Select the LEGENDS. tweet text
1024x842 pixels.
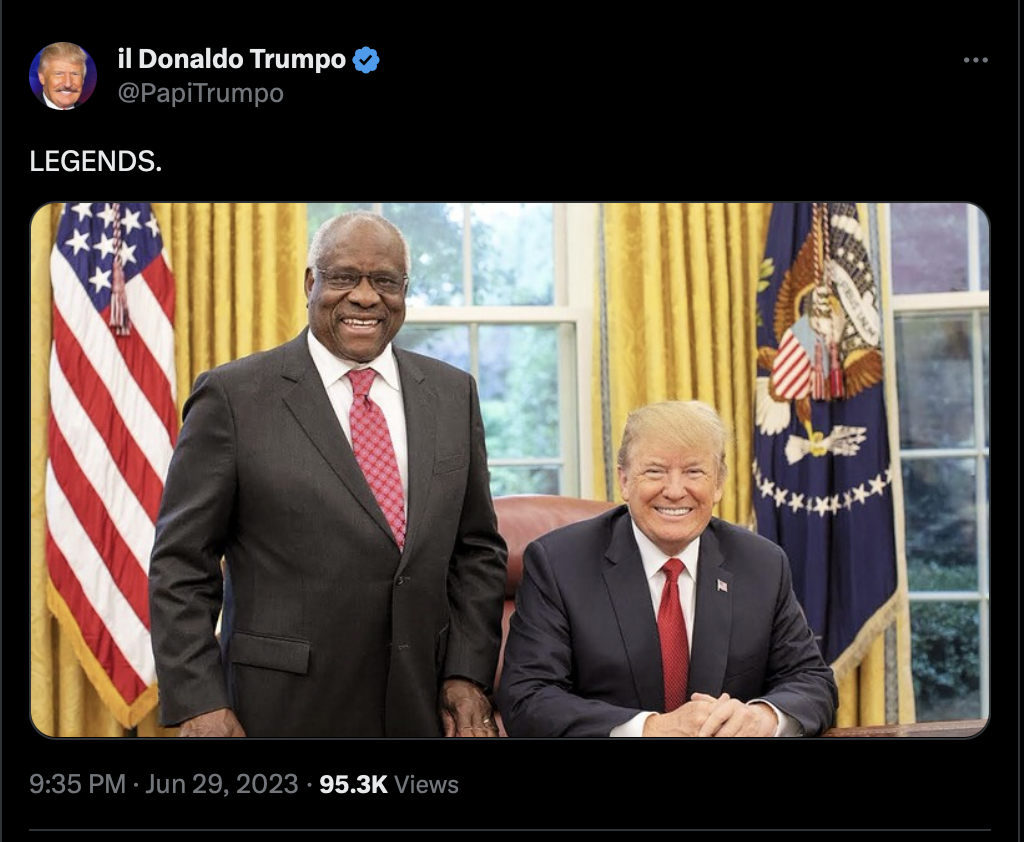(95, 161)
